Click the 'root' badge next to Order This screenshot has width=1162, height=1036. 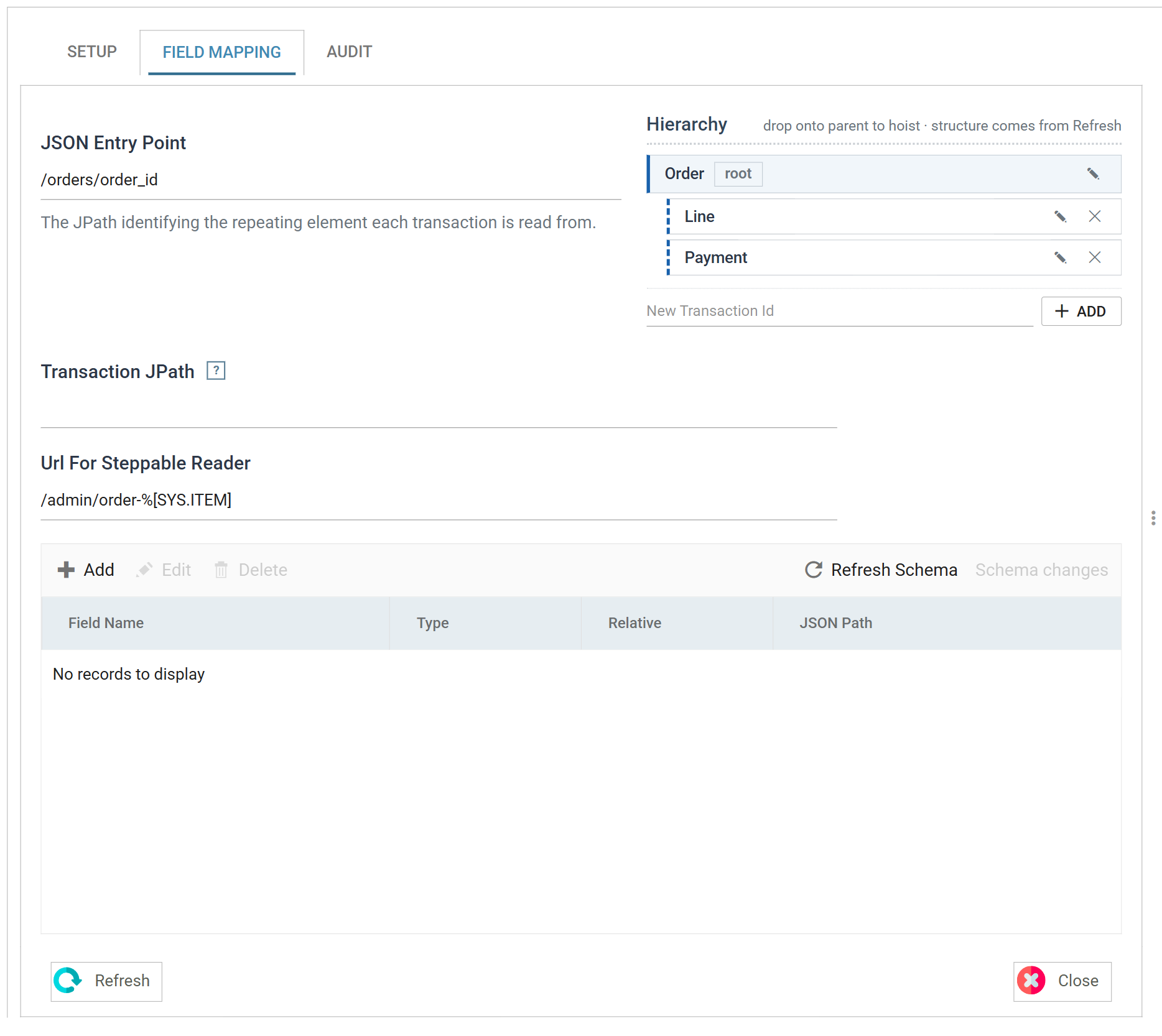tap(738, 173)
